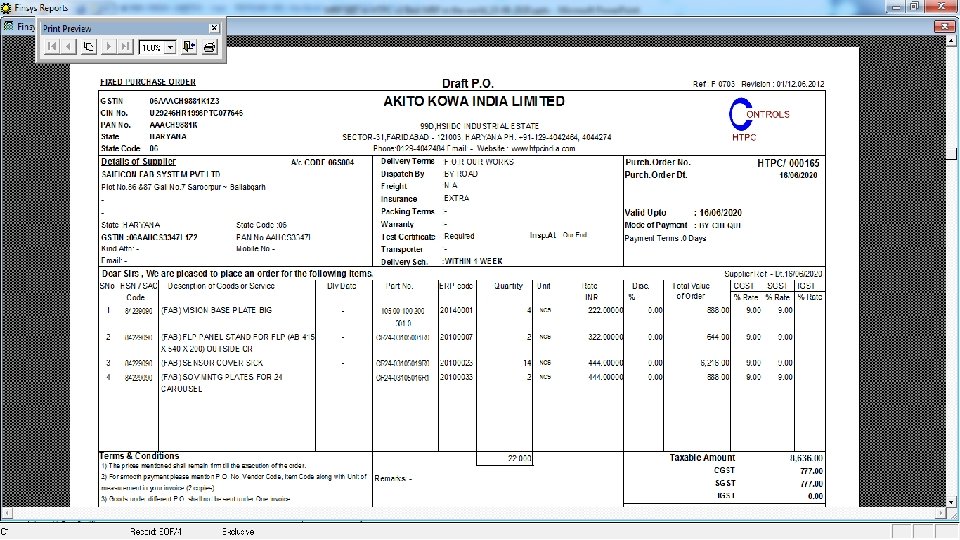Click the website www.htpcindia.com text

542,149
